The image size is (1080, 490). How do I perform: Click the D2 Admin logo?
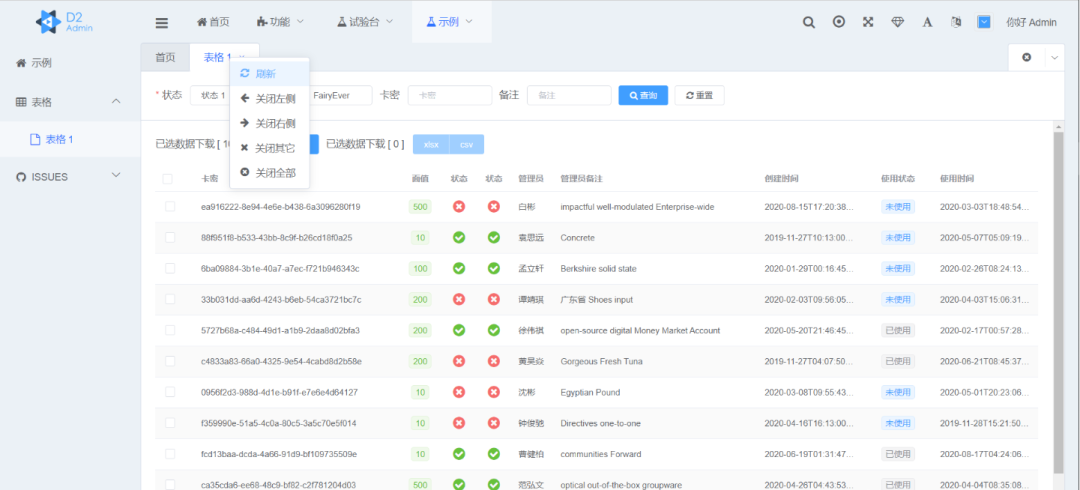tap(65, 22)
